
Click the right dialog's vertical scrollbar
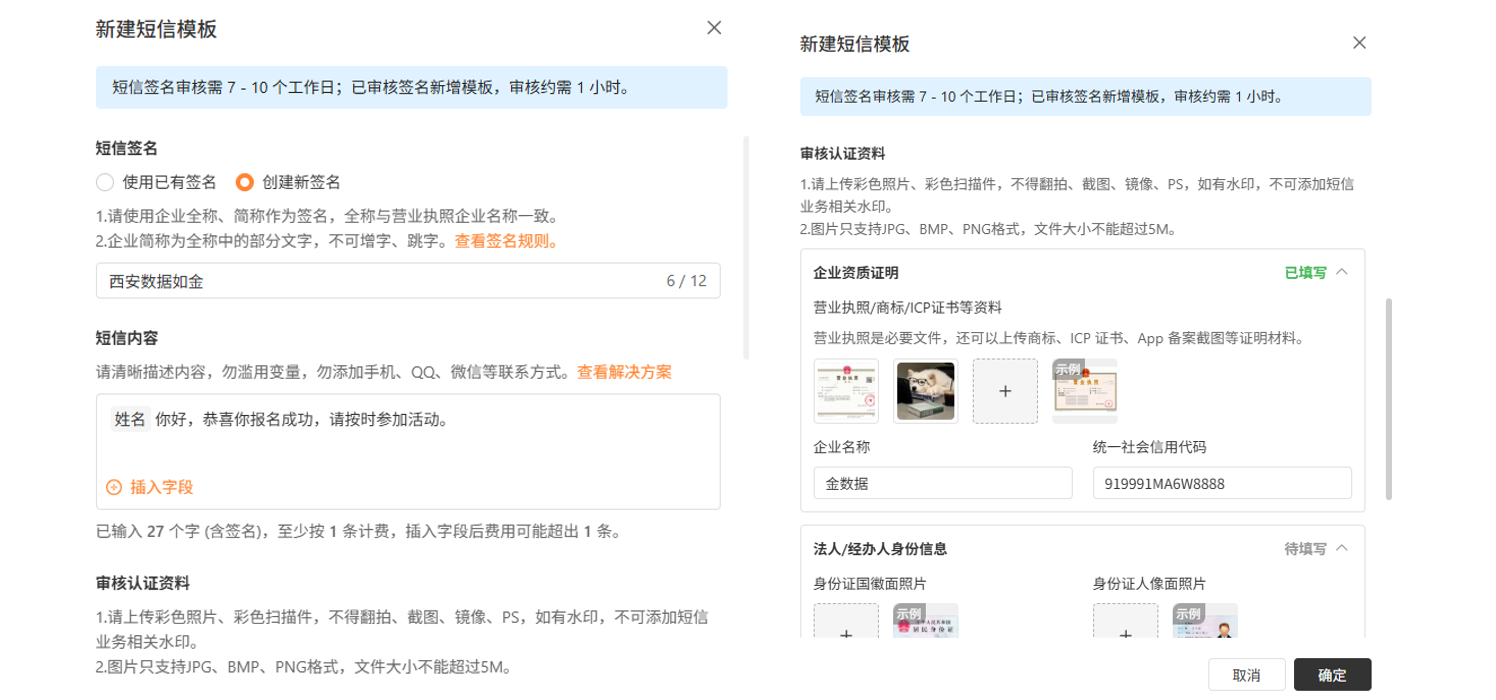coord(1389,397)
